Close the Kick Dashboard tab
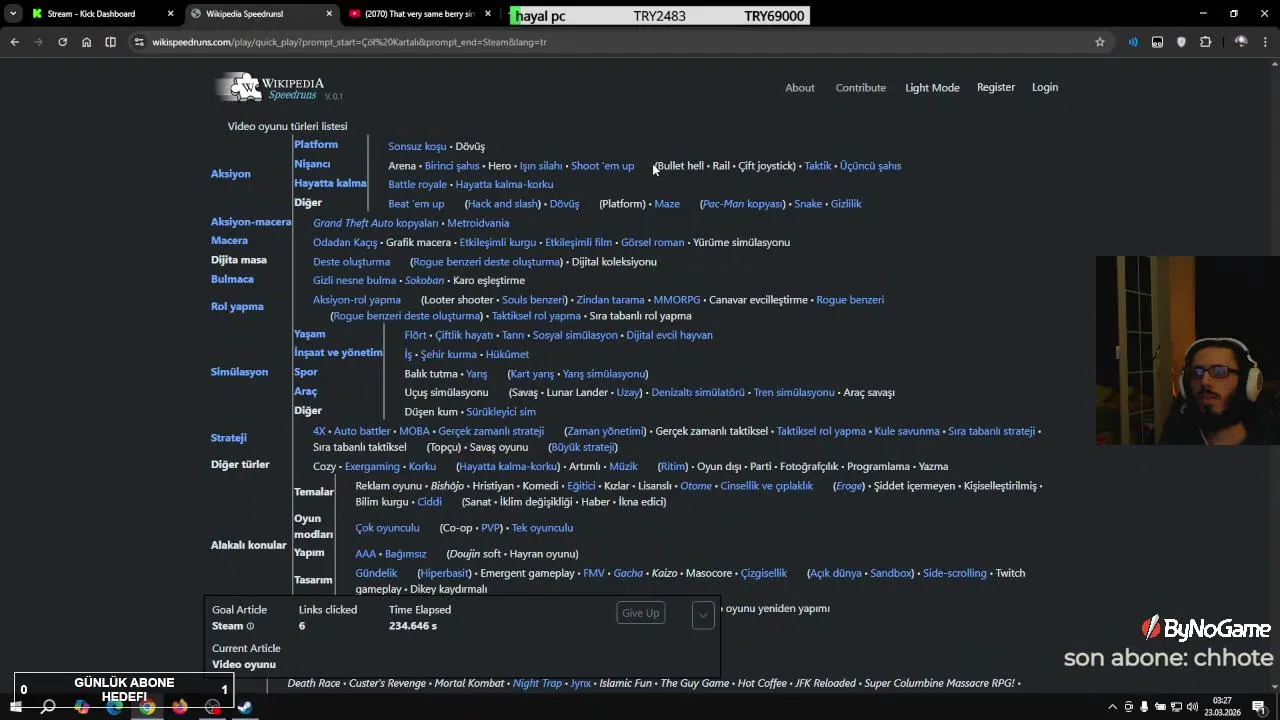1280x720 pixels. [x=170, y=14]
